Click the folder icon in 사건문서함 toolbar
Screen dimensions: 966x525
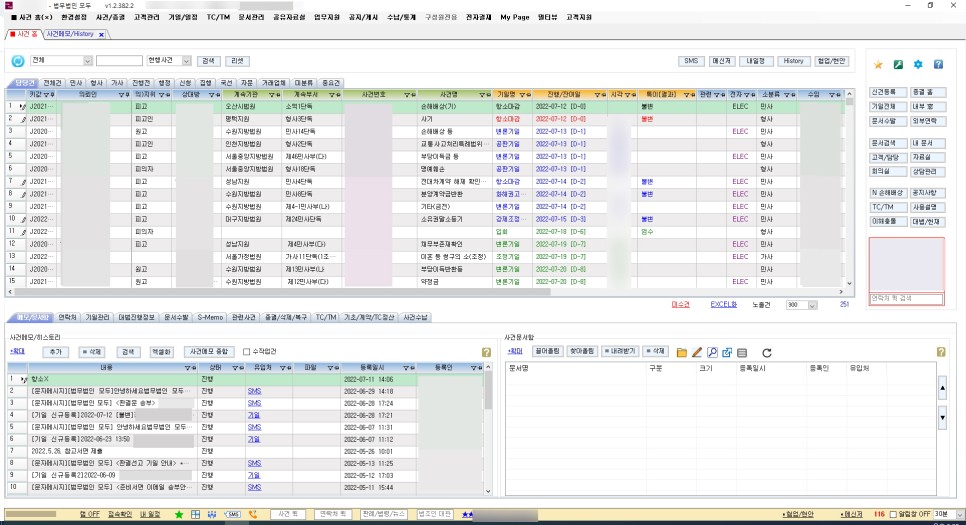tap(682, 352)
